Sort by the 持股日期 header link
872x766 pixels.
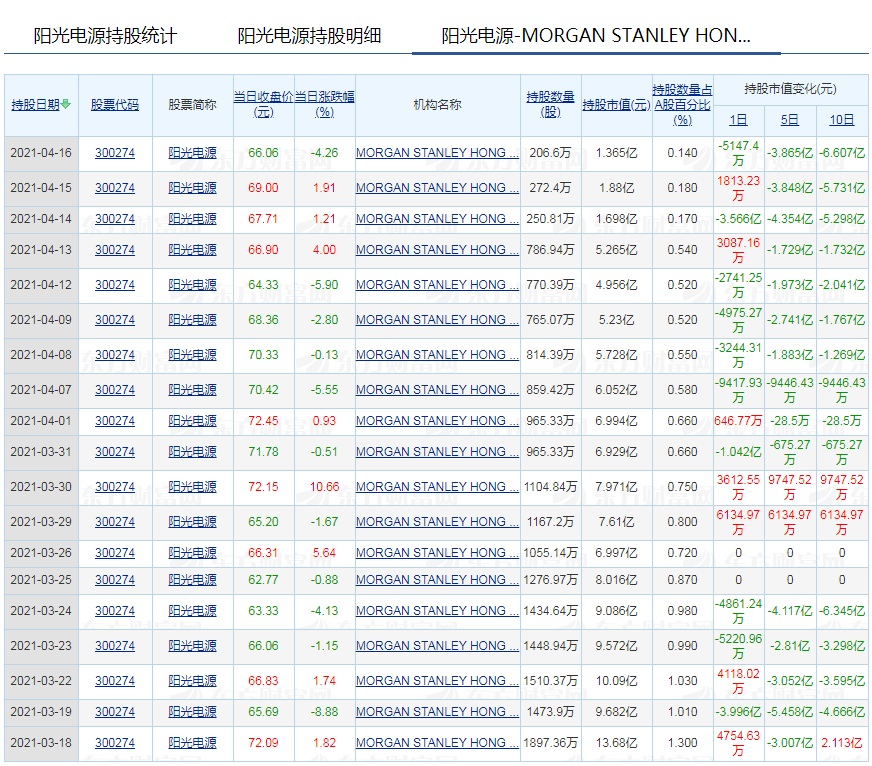[36, 105]
